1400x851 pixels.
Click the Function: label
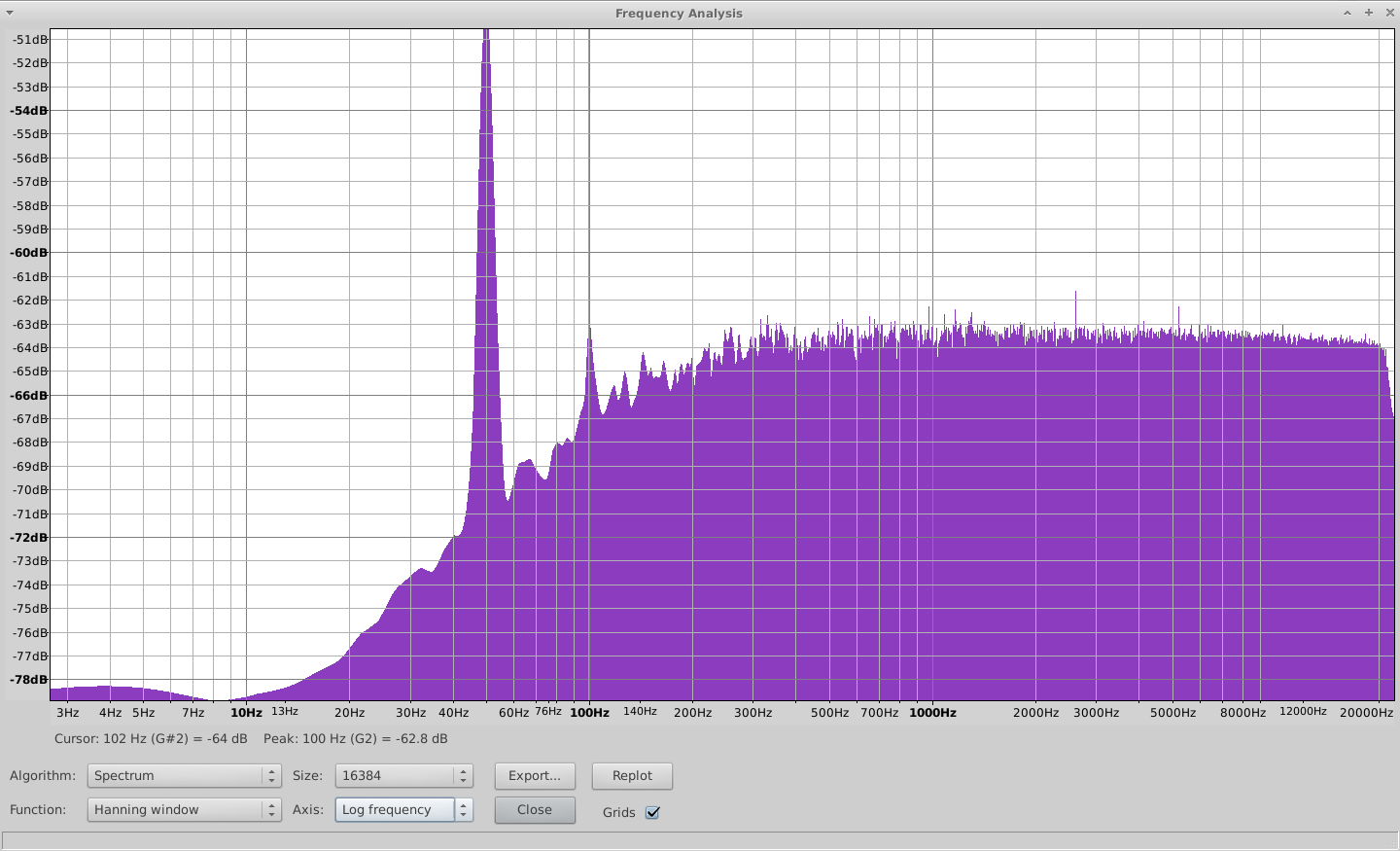coord(38,809)
